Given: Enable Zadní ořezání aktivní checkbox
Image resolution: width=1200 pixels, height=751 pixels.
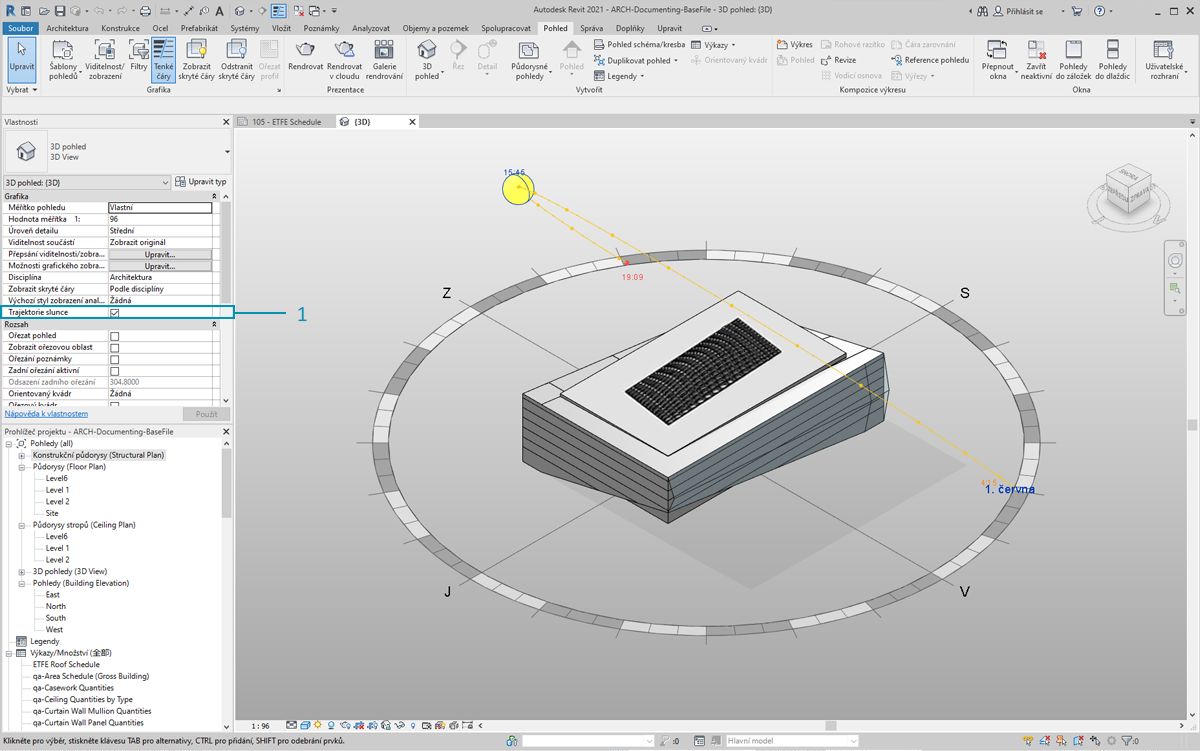Looking at the screenshot, I should click(114, 371).
